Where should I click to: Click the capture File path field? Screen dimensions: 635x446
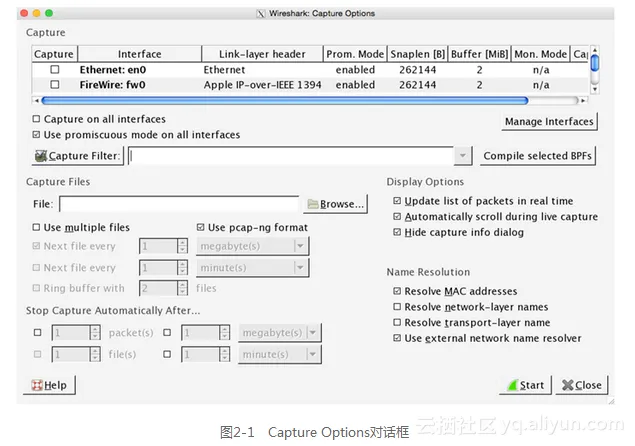pos(179,204)
